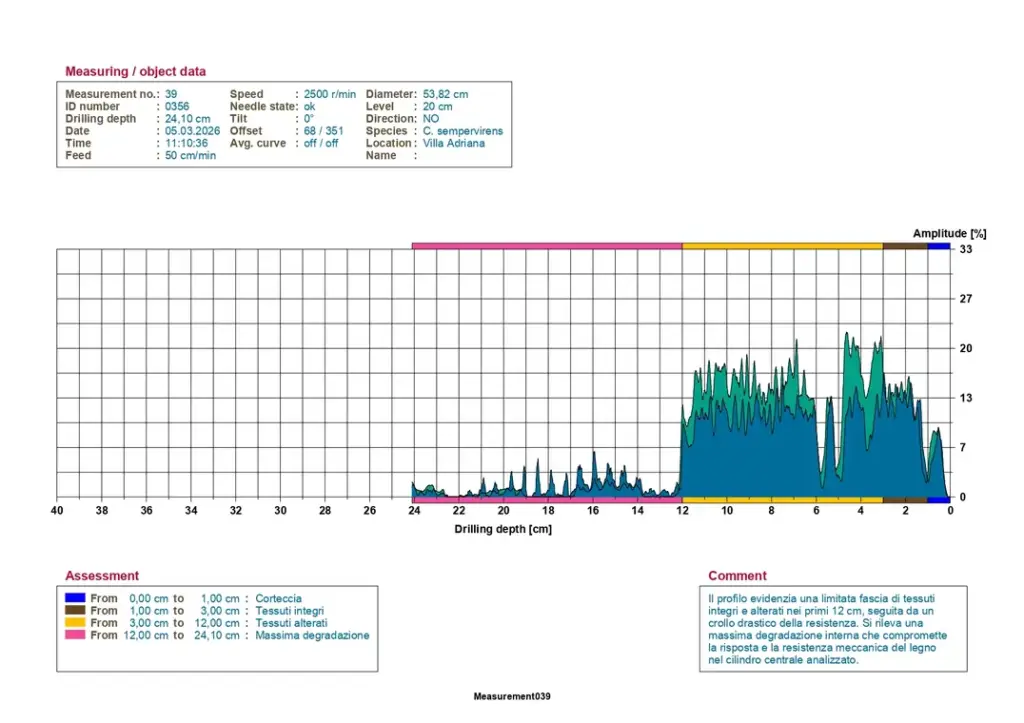Image resolution: width=1024 pixels, height=723 pixels.
Task: Click Needle state value ok
Action: tap(310, 106)
